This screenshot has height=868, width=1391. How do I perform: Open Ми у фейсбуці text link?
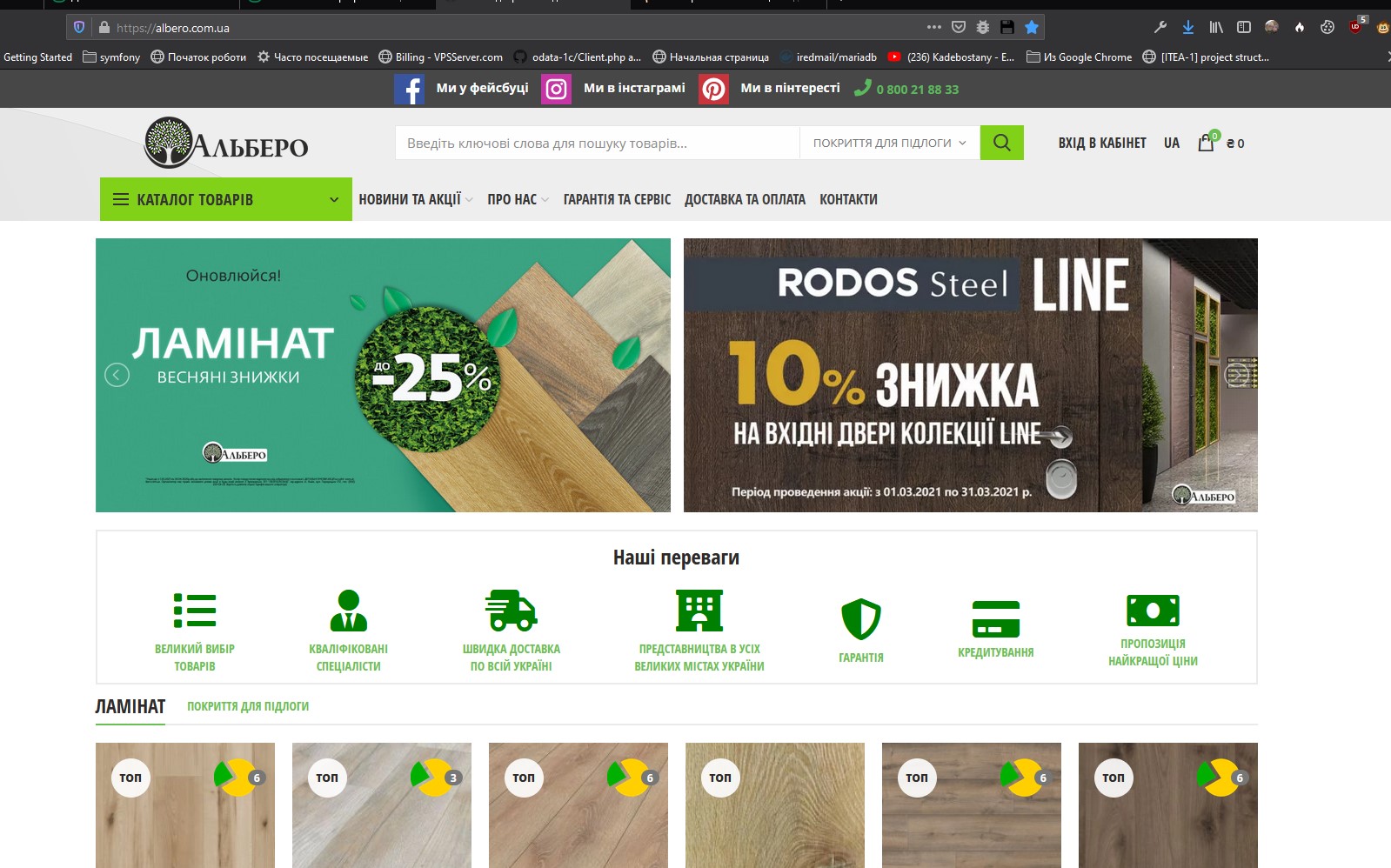point(482,88)
